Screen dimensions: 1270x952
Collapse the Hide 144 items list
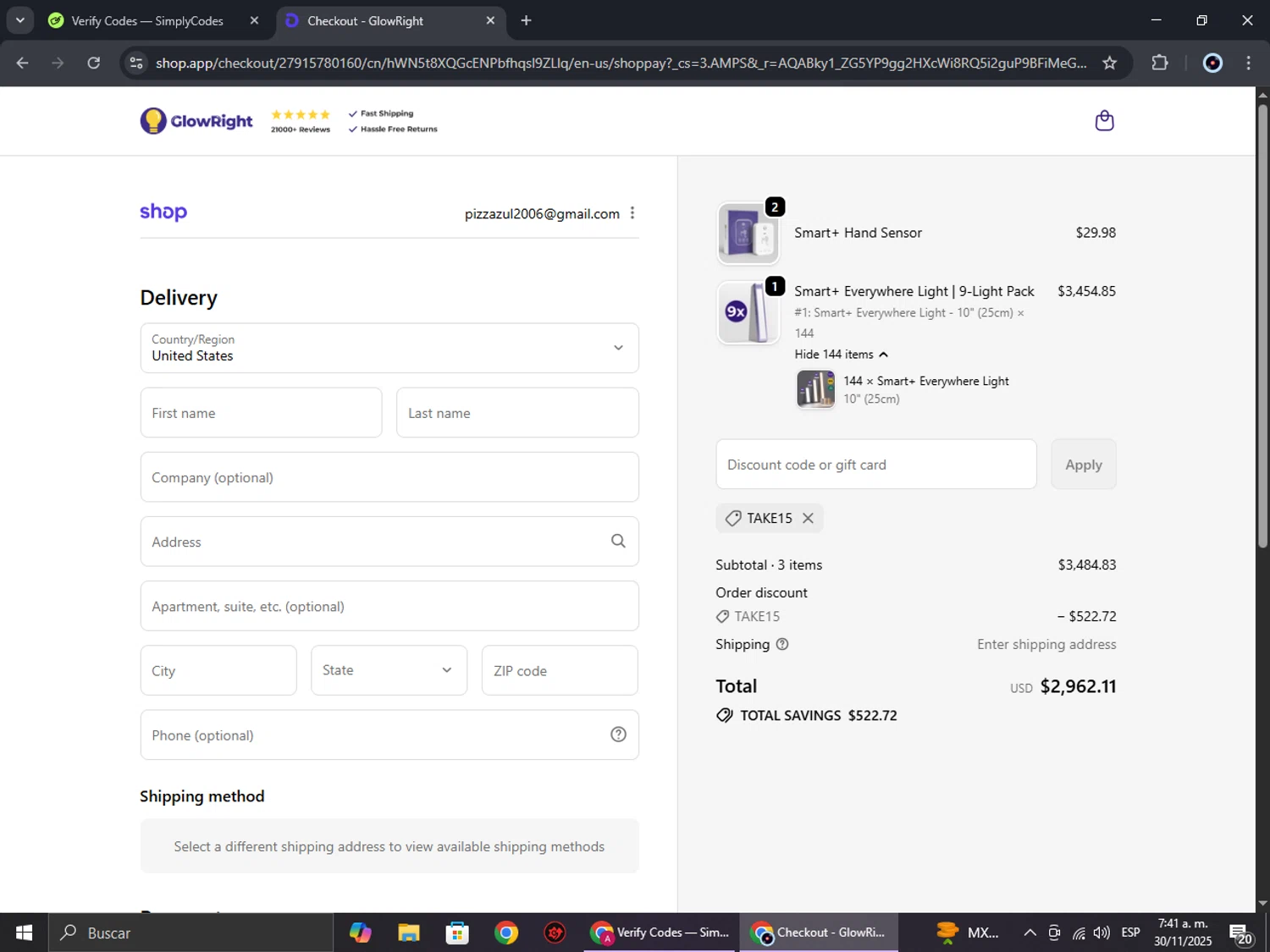(841, 355)
